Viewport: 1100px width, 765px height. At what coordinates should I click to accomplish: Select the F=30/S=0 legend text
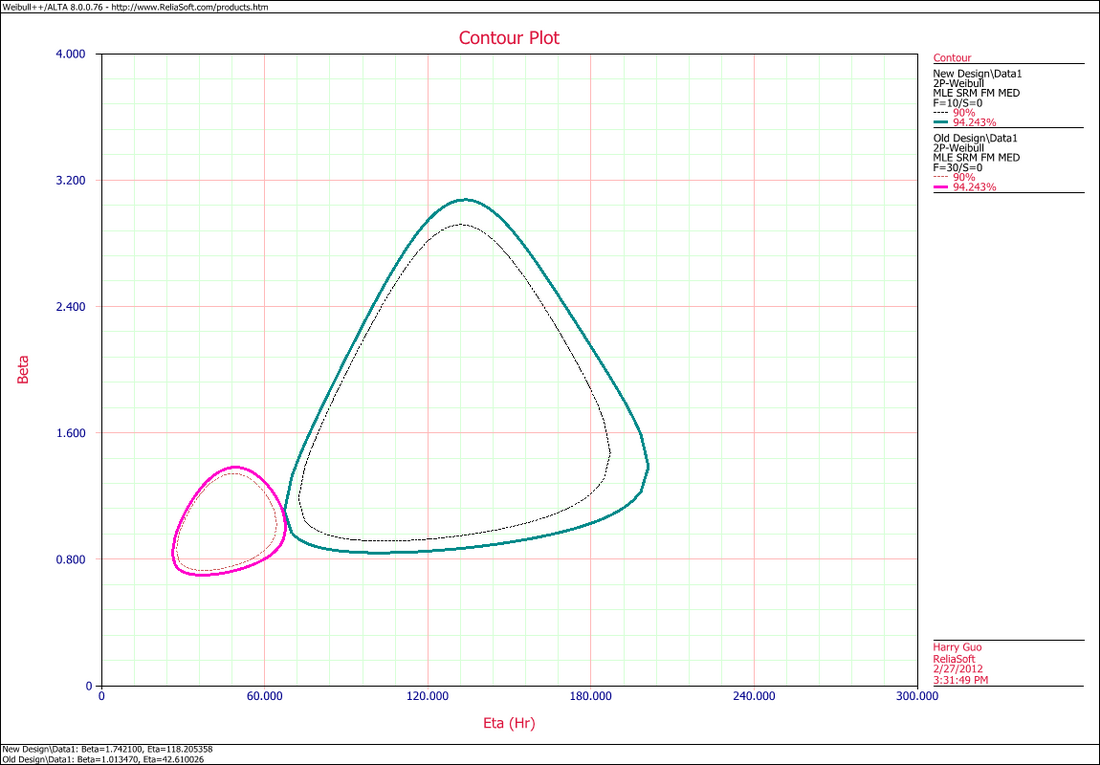coord(957,167)
